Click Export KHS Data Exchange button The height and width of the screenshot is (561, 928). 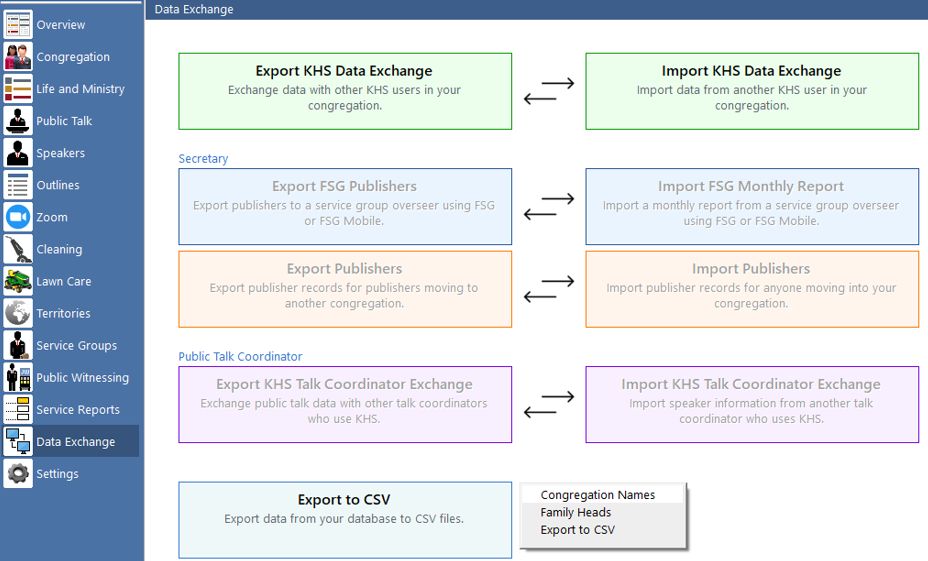[345, 91]
